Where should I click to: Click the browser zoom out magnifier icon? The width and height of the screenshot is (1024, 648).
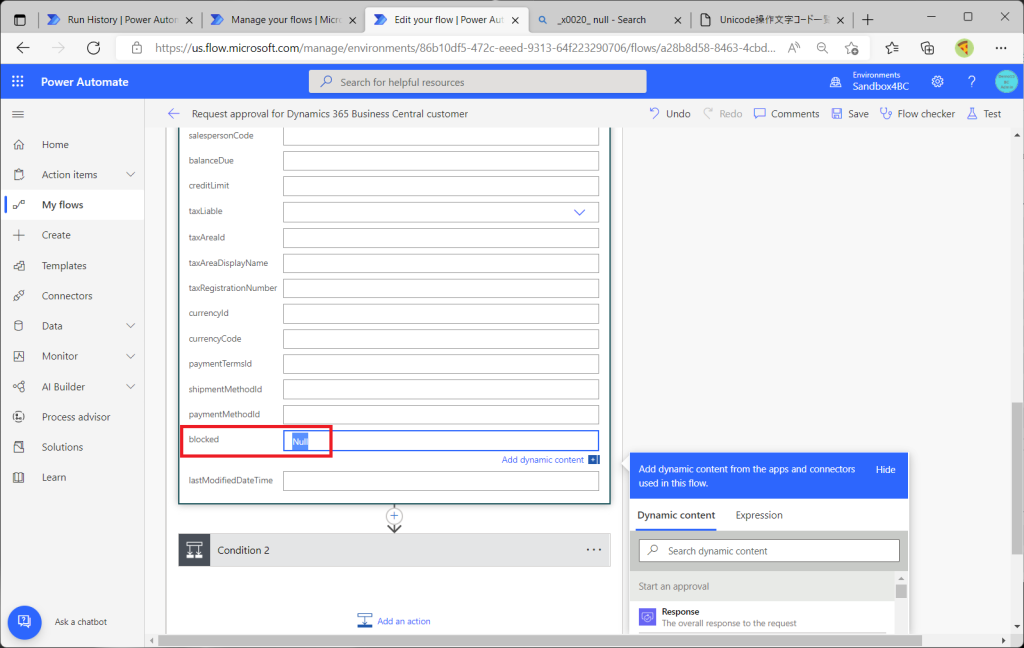pyautogui.click(x=822, y=48)
